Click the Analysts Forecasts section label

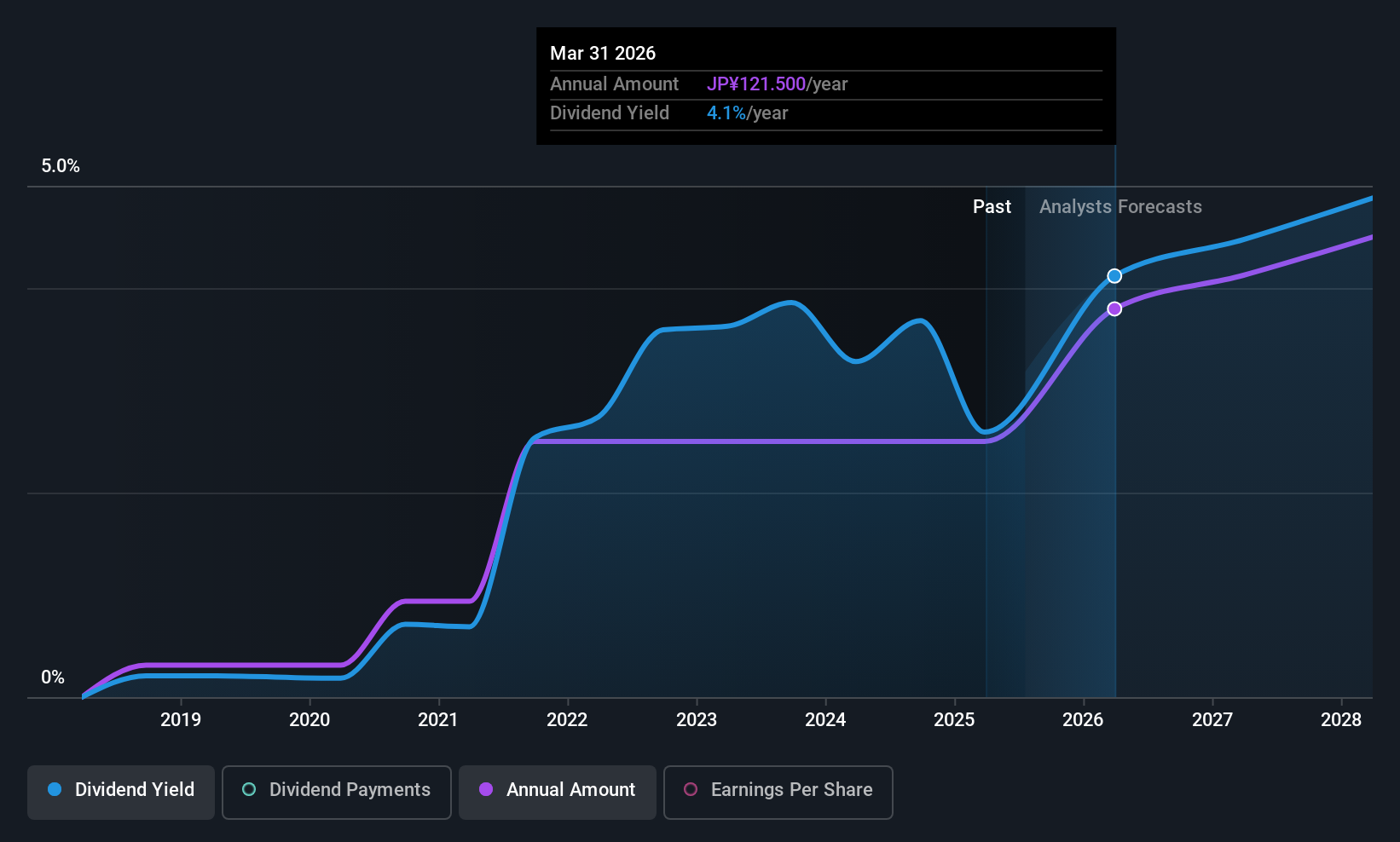(1120, 207)
